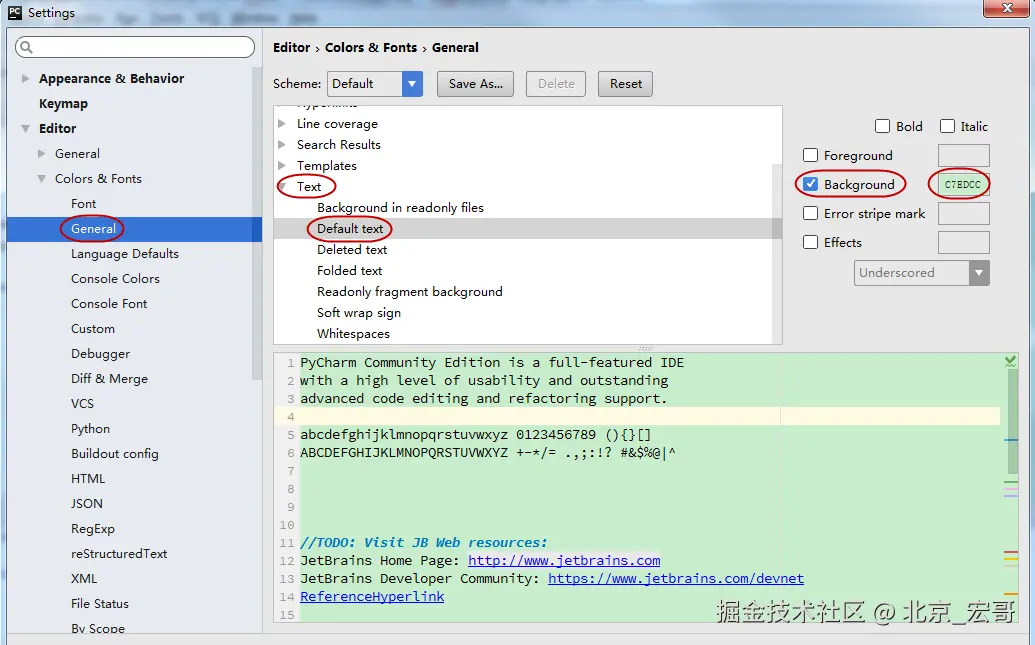Image resolution: width=1035 pixels, height=645 pixels.
Task: Open Console Font settings
Action: tap(109, 304)
